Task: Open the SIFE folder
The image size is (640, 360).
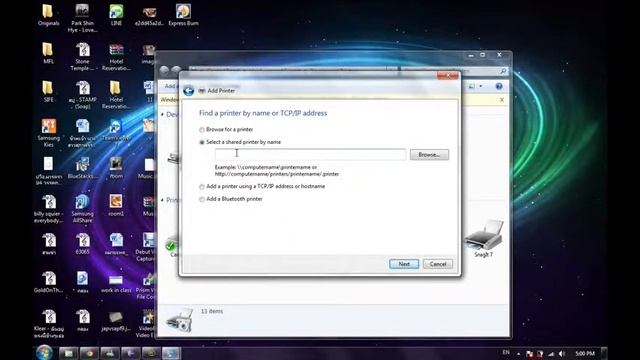Action: click(48, 91)
